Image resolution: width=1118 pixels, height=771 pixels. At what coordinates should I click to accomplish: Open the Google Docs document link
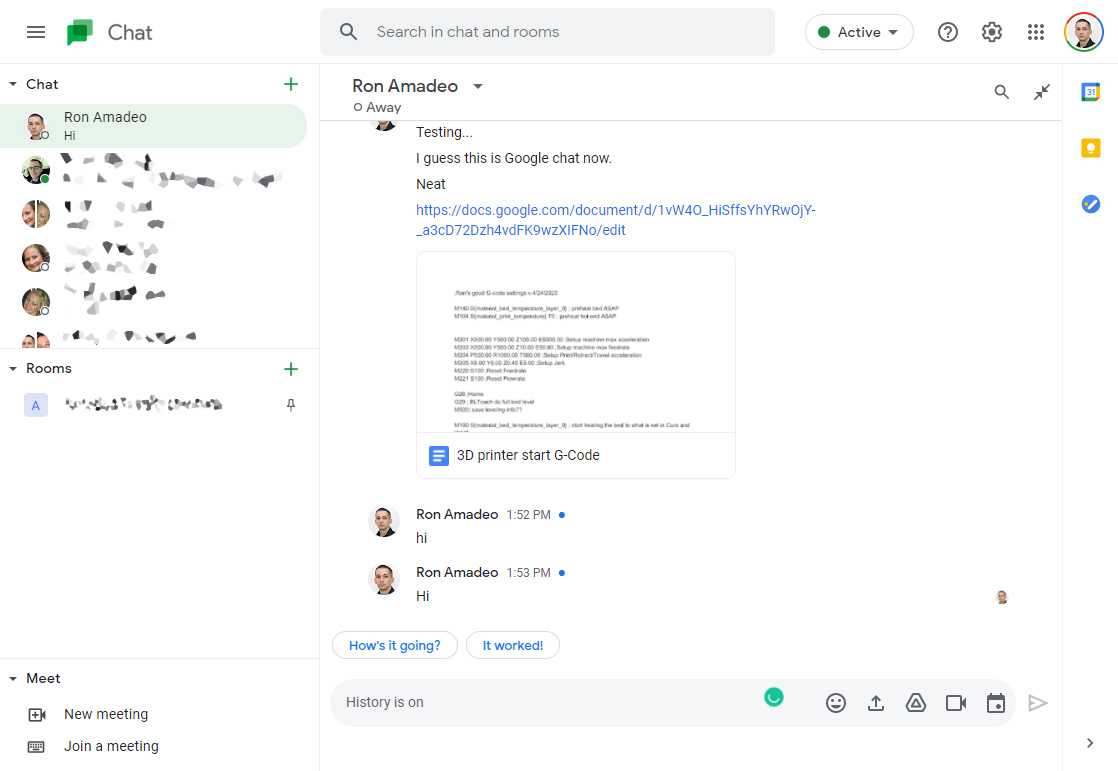click(615, 220)
